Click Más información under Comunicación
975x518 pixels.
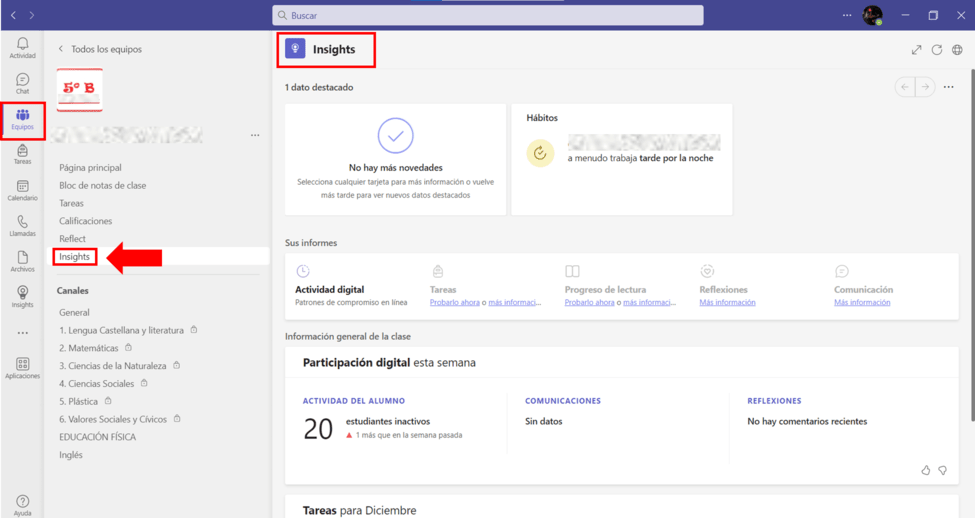coord(862,302)
